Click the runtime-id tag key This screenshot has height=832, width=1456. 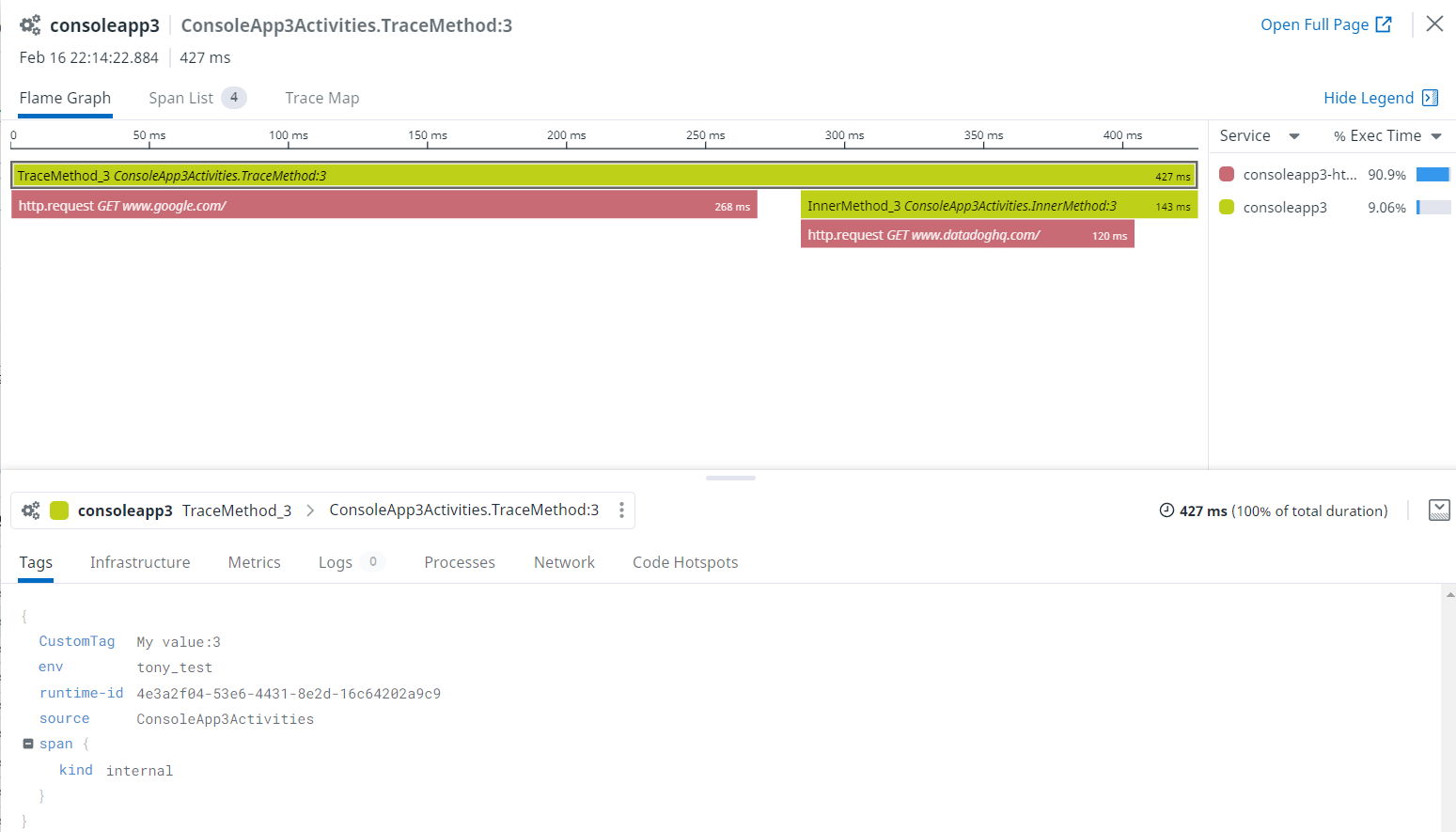click(81, 693)
